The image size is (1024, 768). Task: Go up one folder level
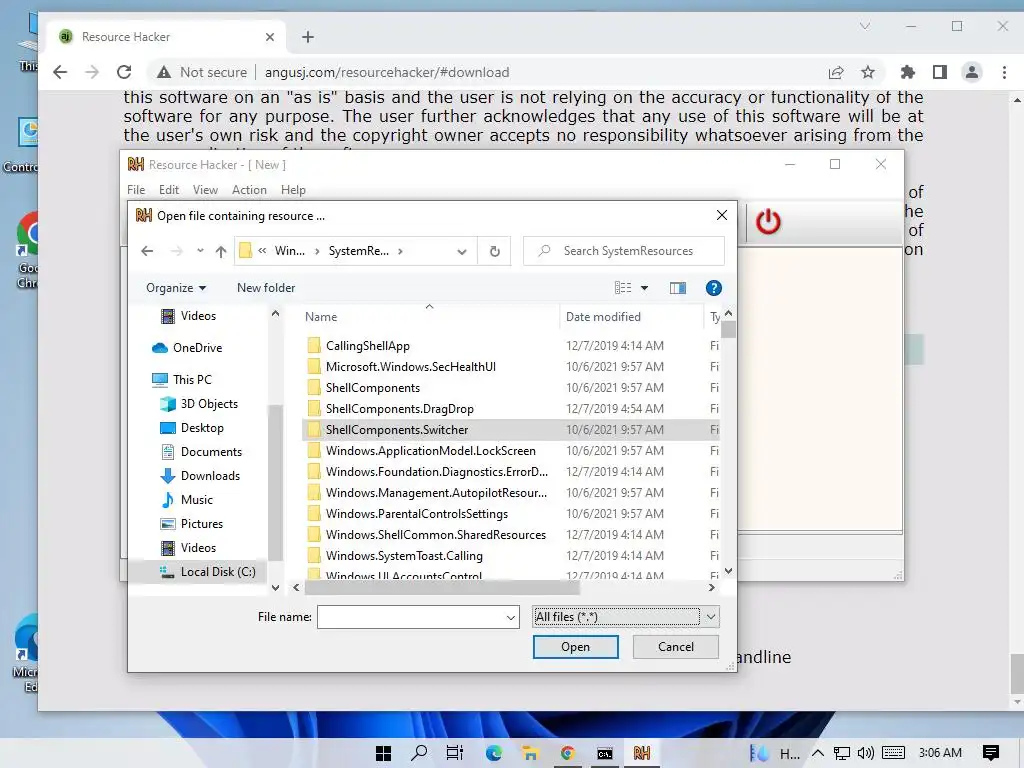221,251
